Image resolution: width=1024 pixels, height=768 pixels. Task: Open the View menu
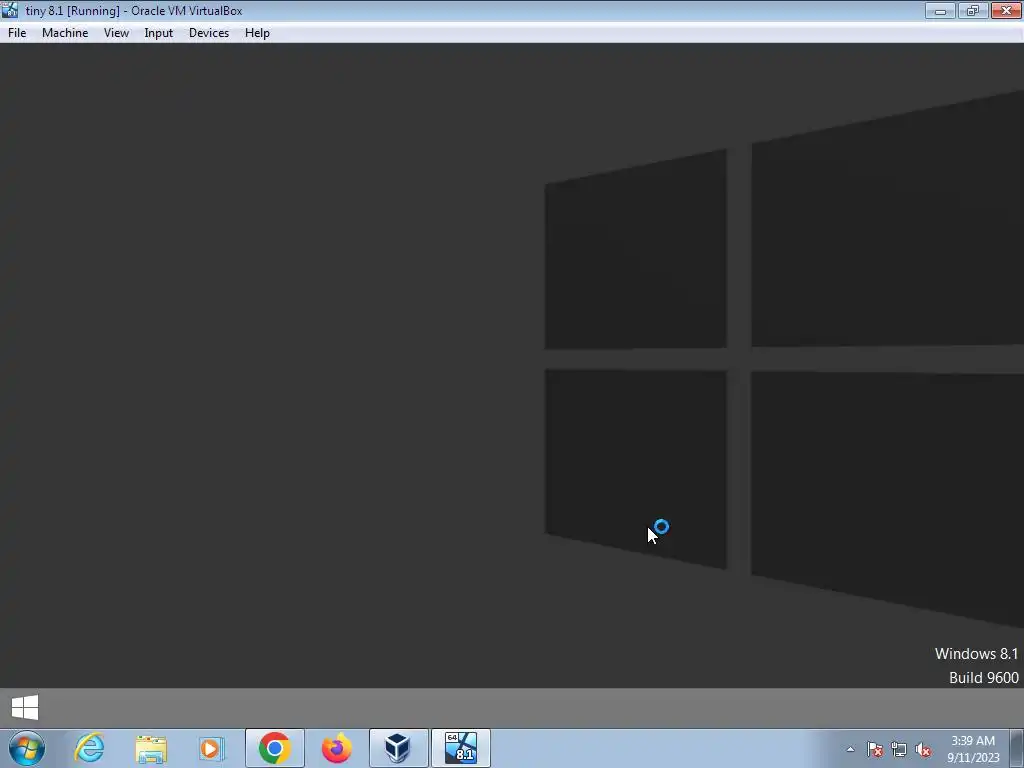pyautogui.click(x=116, y=33)
